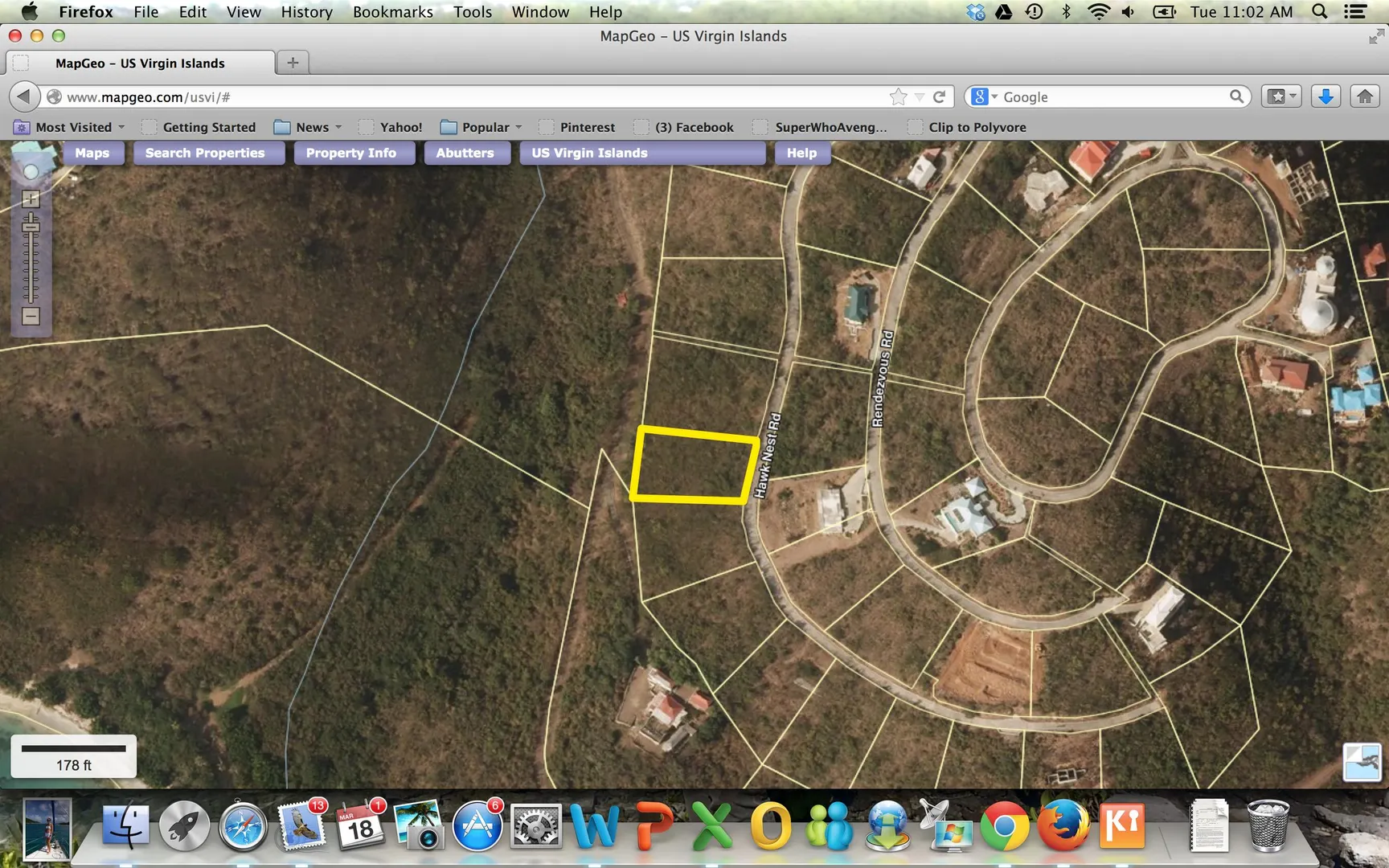This screenshot has width=1389, height=868.
Task: Open the Maps menu tab
Action: [x=92, y=153]
